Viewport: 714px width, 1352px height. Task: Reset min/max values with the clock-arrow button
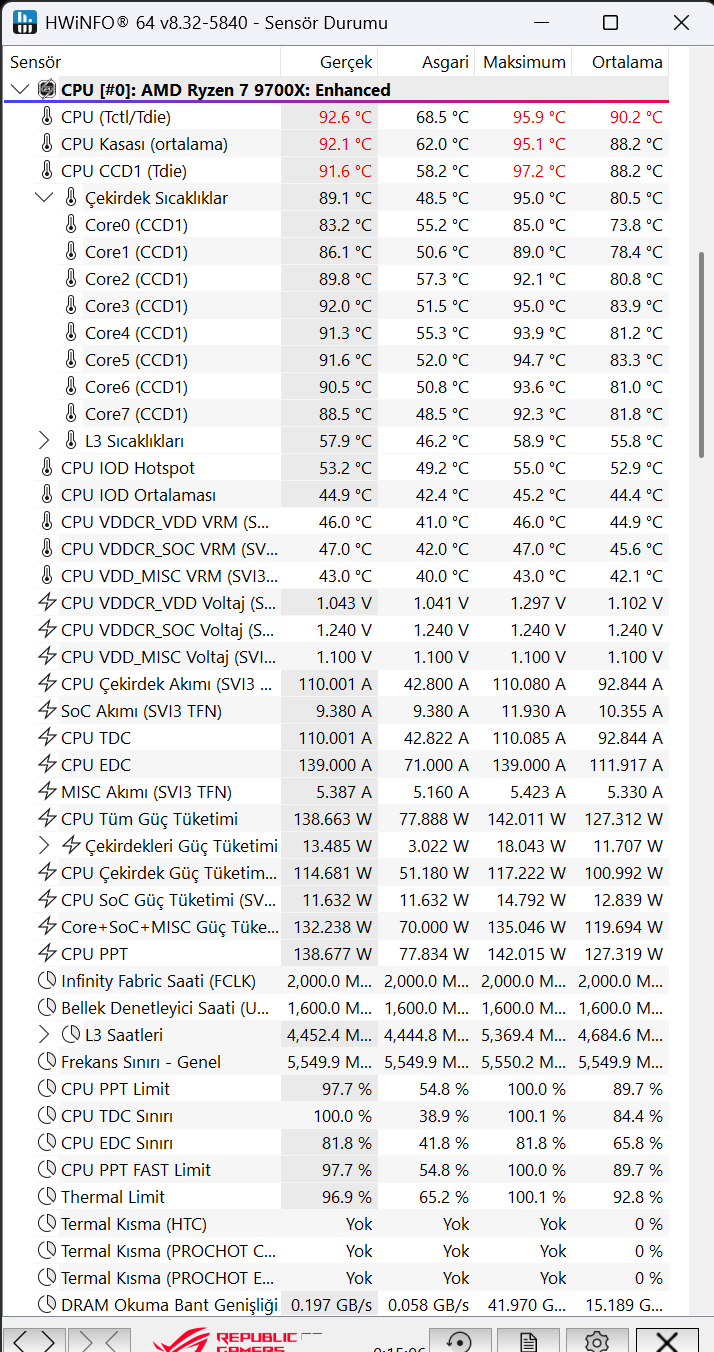[460, 1341]
